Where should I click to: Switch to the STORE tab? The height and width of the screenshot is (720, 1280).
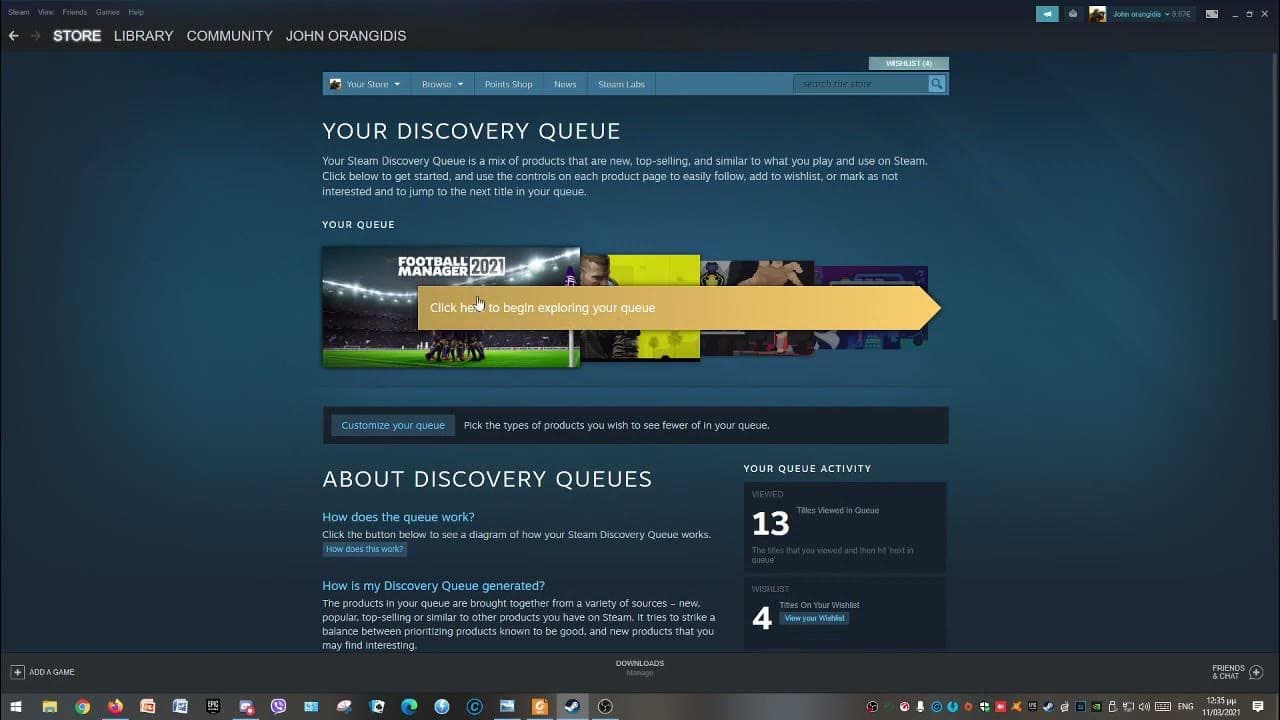77,36
